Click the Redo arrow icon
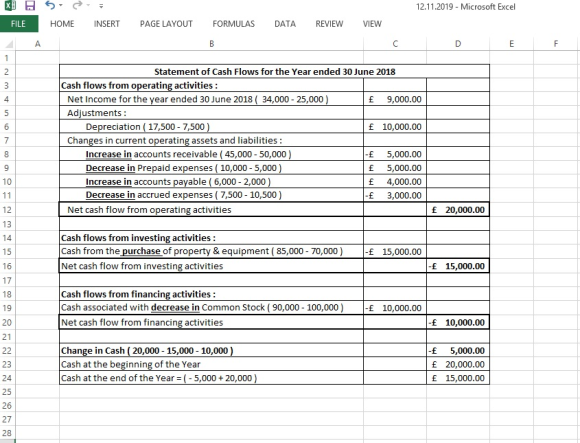580x443 pixels. click(77, 5)
